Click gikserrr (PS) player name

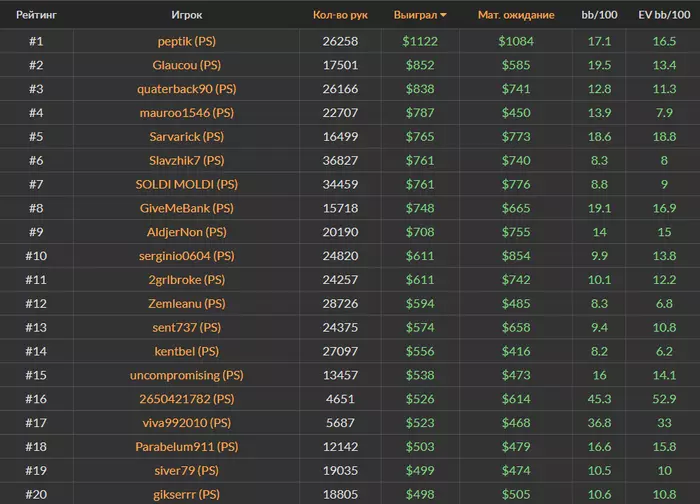click(187, 494)
